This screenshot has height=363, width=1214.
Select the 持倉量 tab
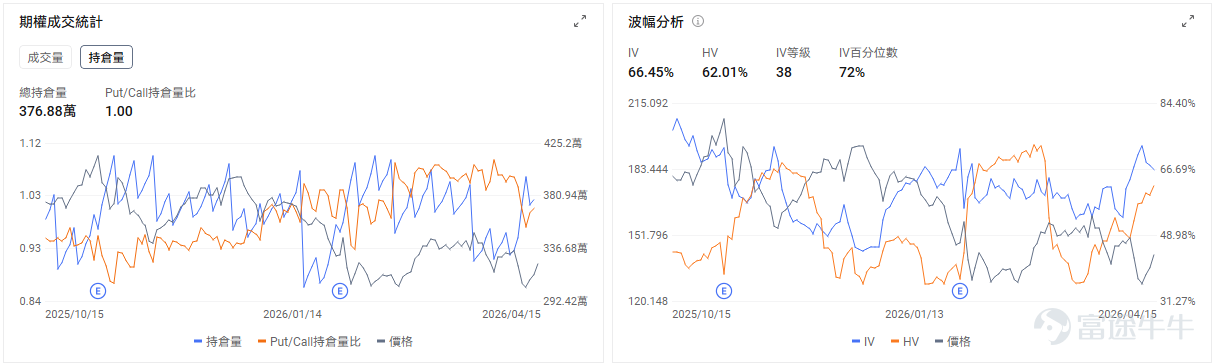tap(106, 58)
